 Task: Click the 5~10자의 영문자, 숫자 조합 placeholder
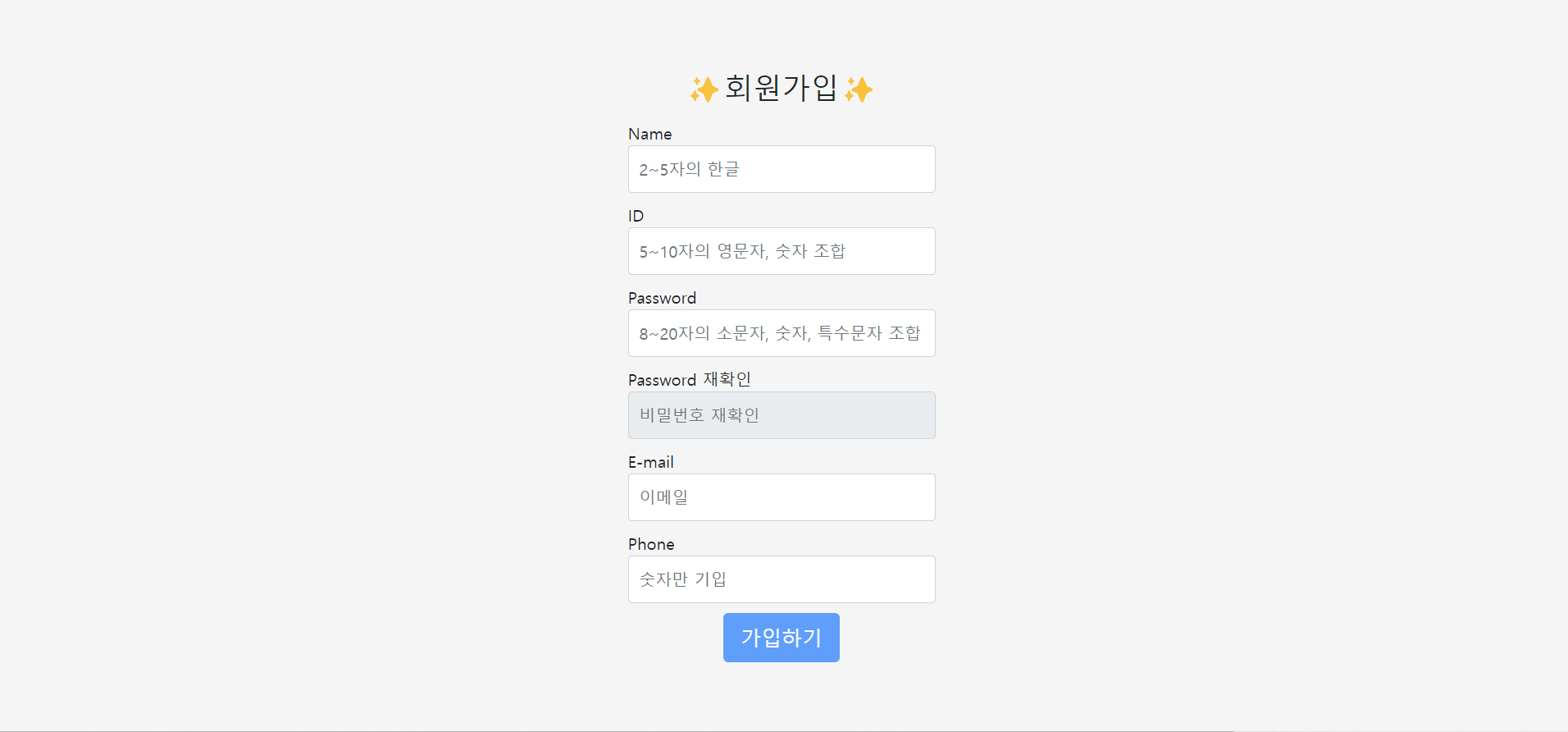pyautogui.click(x=742, y=251)
